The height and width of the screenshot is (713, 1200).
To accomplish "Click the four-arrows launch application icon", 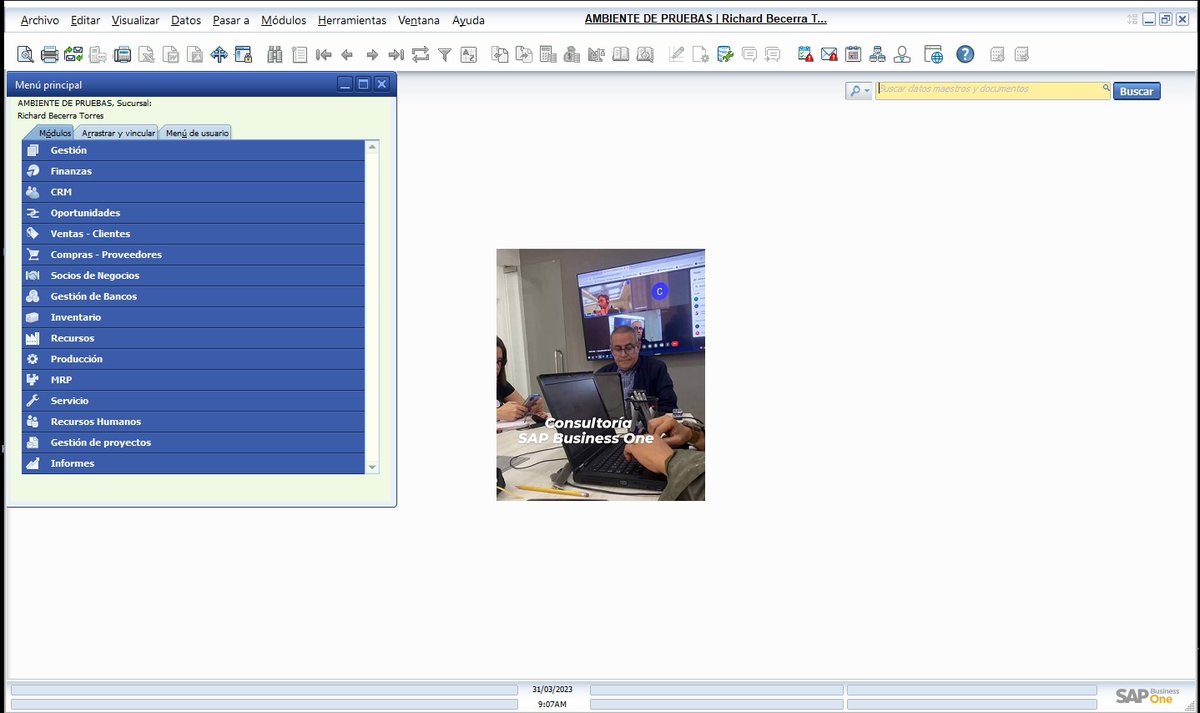I will coord(219,54).
